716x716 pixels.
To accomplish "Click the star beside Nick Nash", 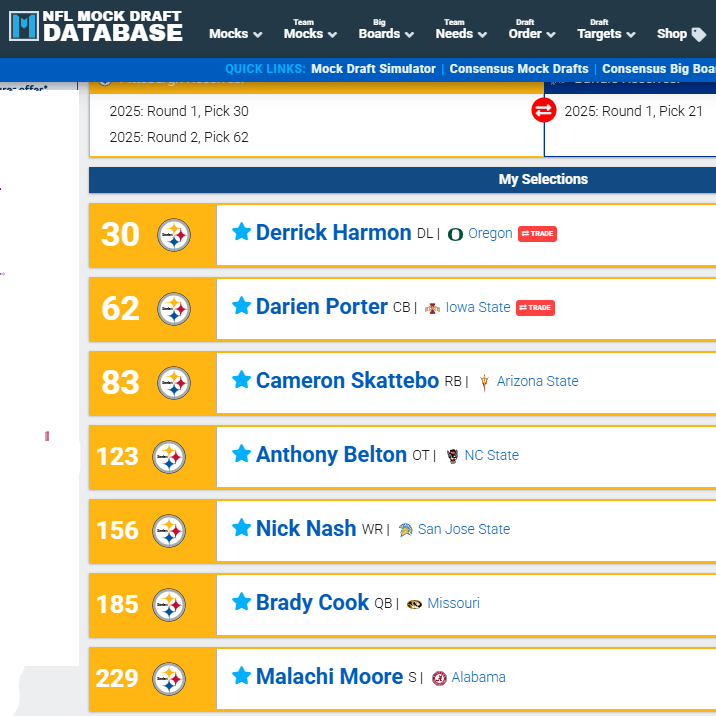I will coord(241,527).
